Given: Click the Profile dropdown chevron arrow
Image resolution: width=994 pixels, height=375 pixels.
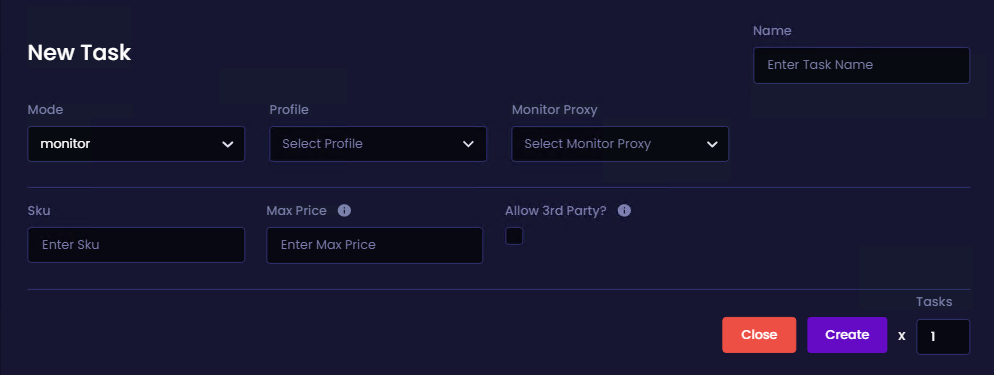Looking at the screenshot, I should click(x=468, y=144).
